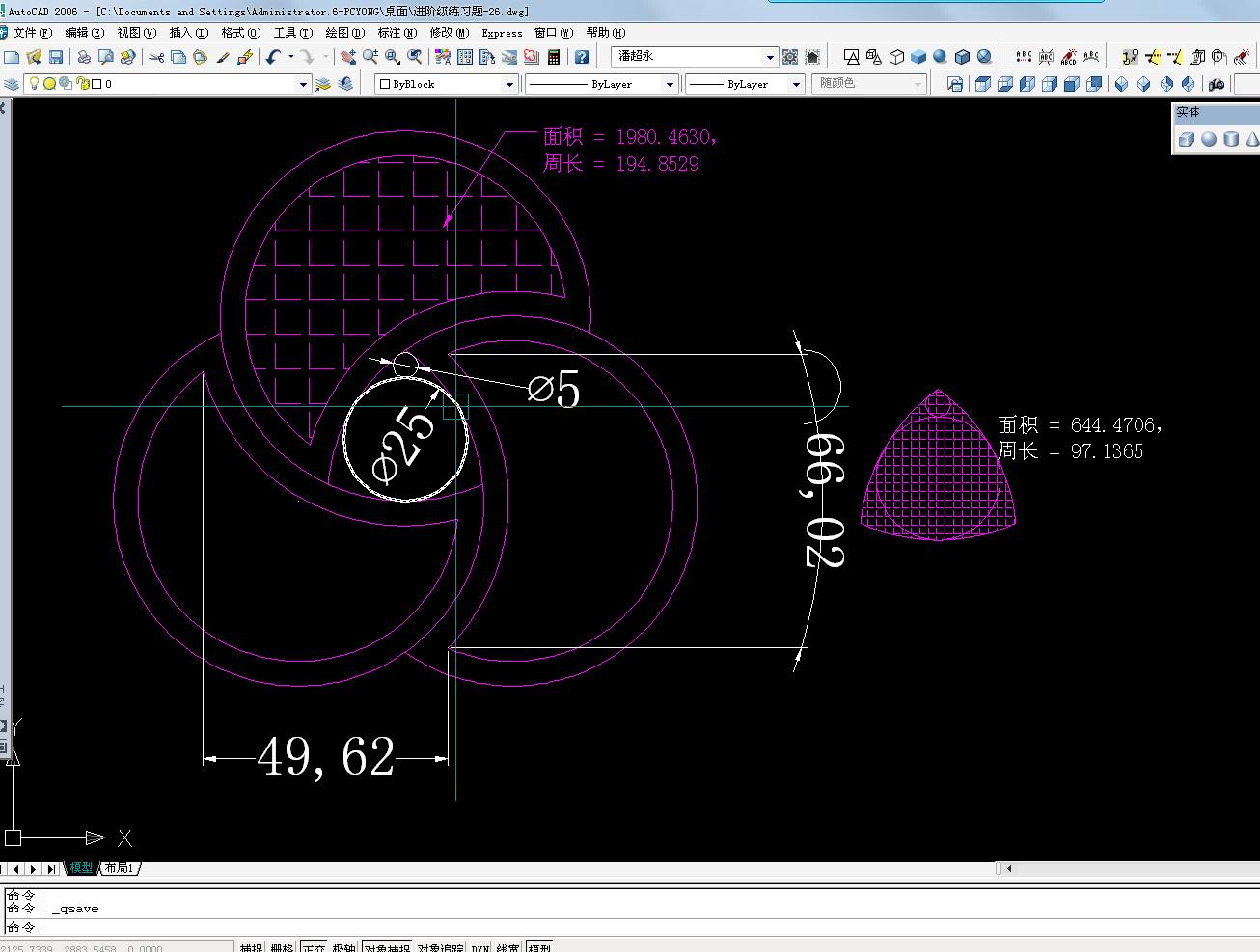Click the sphere icon in the Solids panel
This screenshot has width=1260, height=952.
point(1209,140)
